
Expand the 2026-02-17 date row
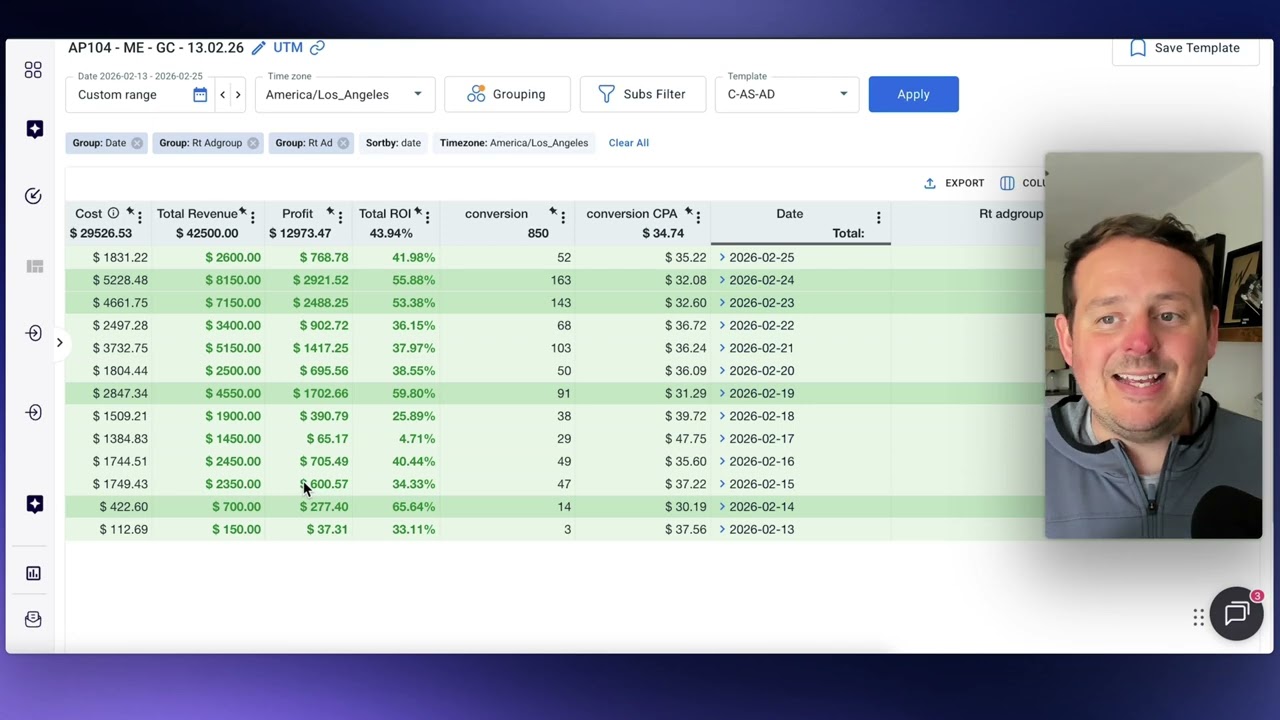point(722,438)
